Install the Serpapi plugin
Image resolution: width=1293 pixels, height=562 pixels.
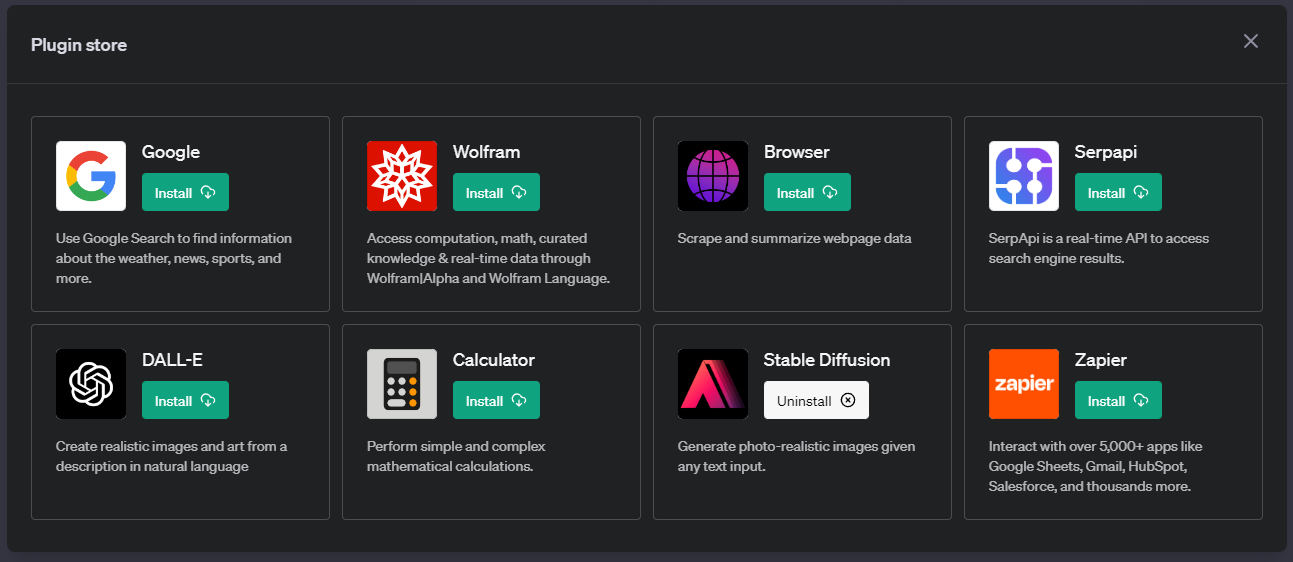pyautogui.click(x=1118, y=193)
